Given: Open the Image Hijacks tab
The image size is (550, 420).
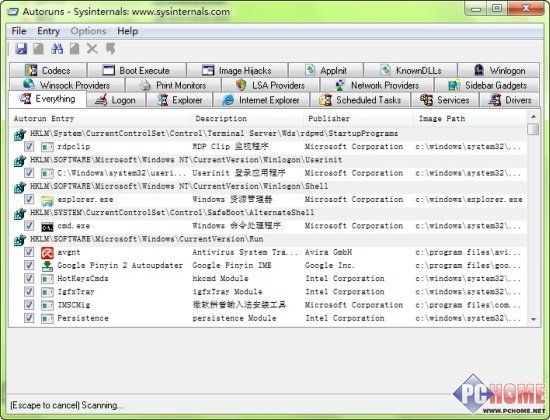Looking at the screenshot, I should click(x=237, y=71).
